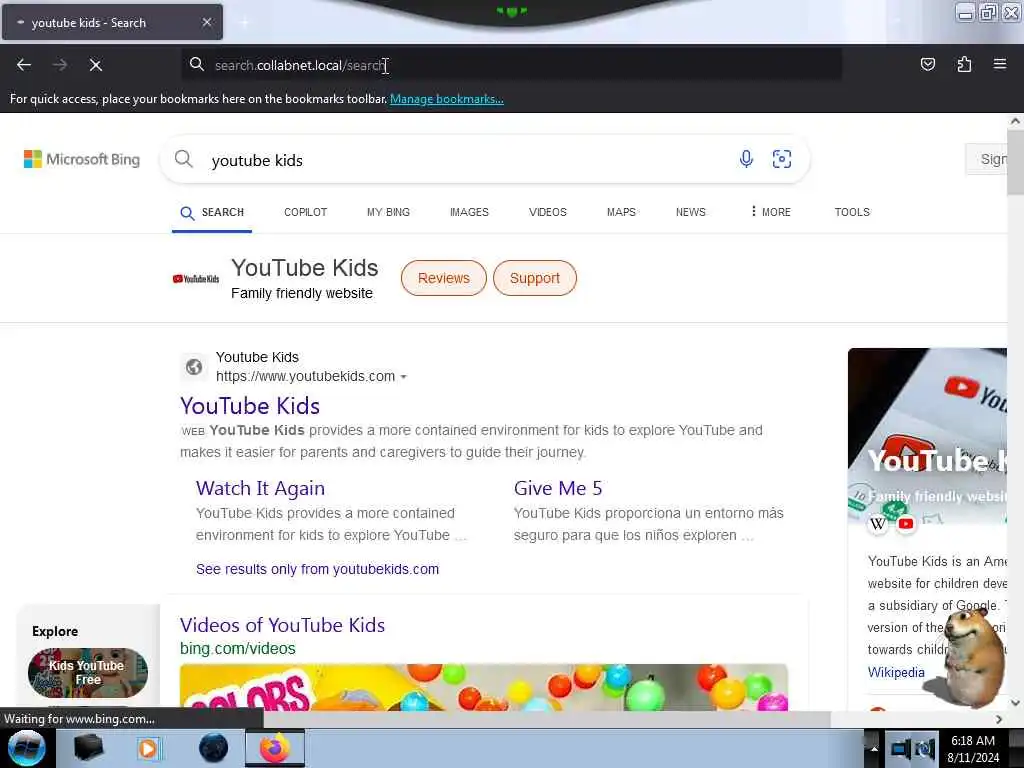This screenshot has width=1024, height=768.
Task: Click the Kids YouTube Free explore thumbnail
Action: tap(88, 673)
